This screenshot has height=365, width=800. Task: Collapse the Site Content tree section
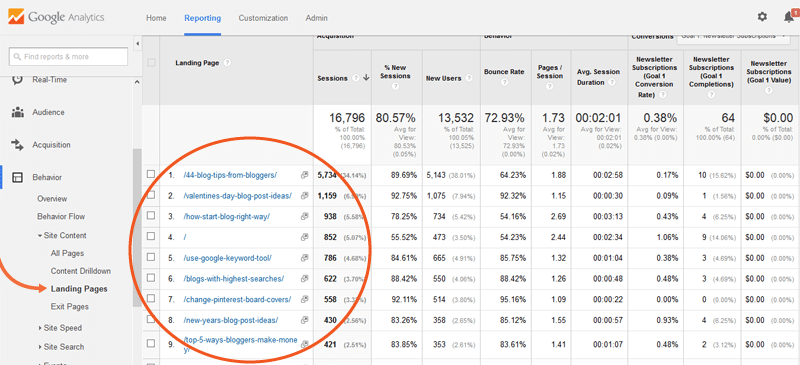click(x=40, y=236)
